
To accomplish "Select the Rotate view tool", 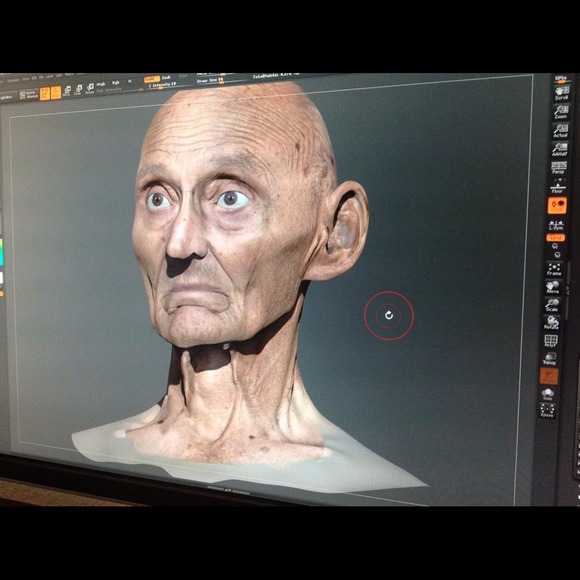I will 551,323.
